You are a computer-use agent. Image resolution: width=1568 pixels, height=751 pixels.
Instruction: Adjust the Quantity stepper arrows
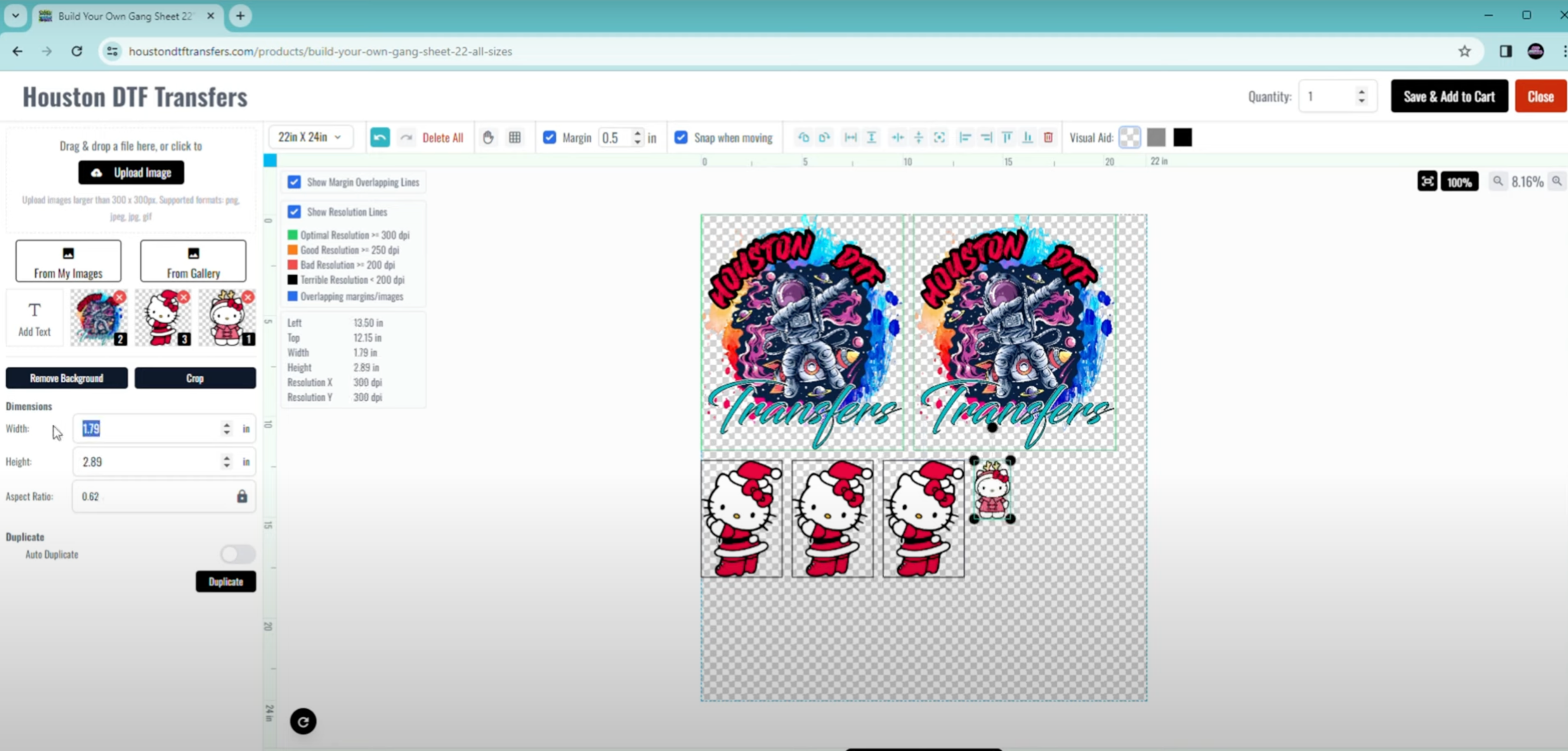[1362, 96]
